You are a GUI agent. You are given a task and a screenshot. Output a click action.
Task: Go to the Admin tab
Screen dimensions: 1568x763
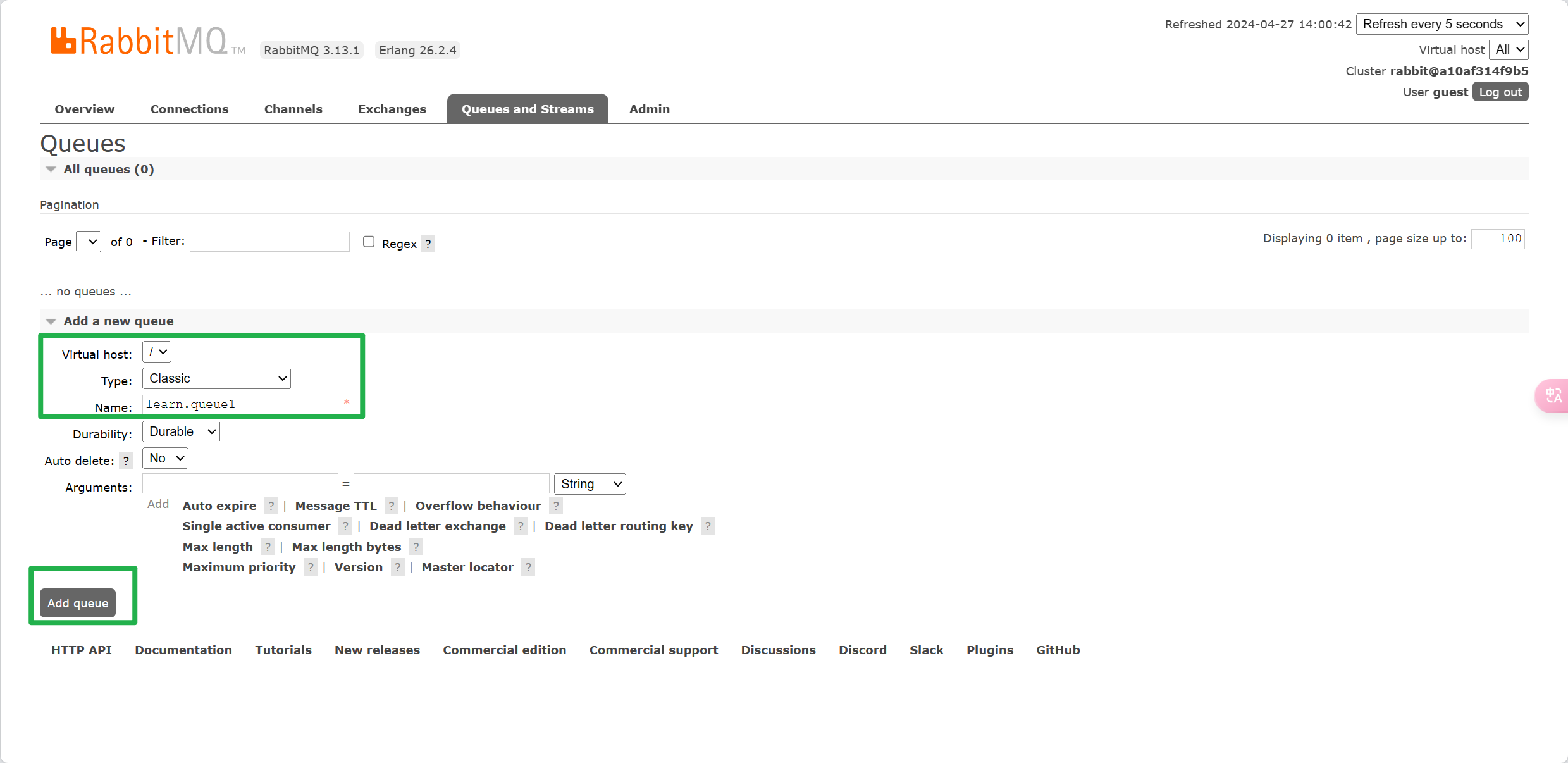tap(649, 109)
